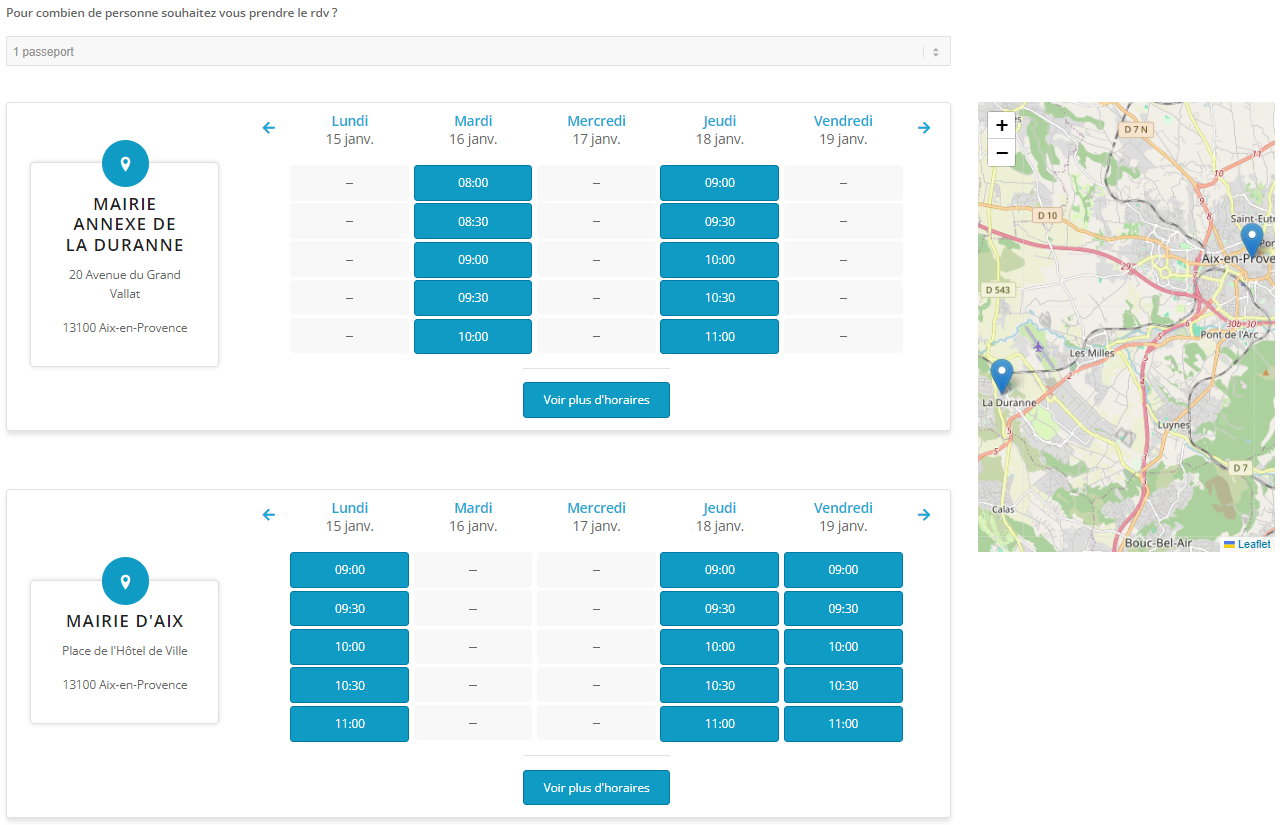Viewport: 1283px width, 825px height.
Task: Zoom out on the map
Action: pos(1001,153)
